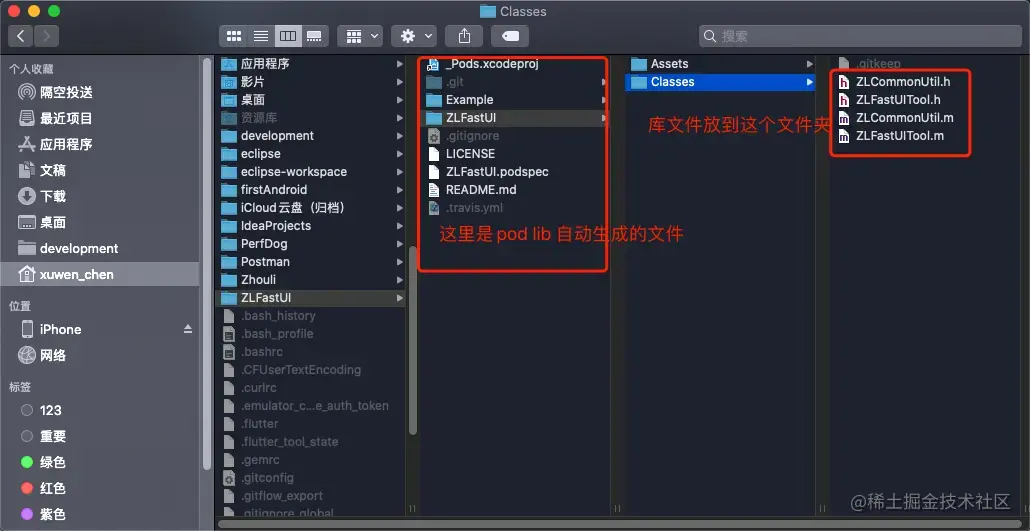Switch to gallery view mode
Image resolution: width=1030 pixels, height=531 pixels.
[315, 35]
